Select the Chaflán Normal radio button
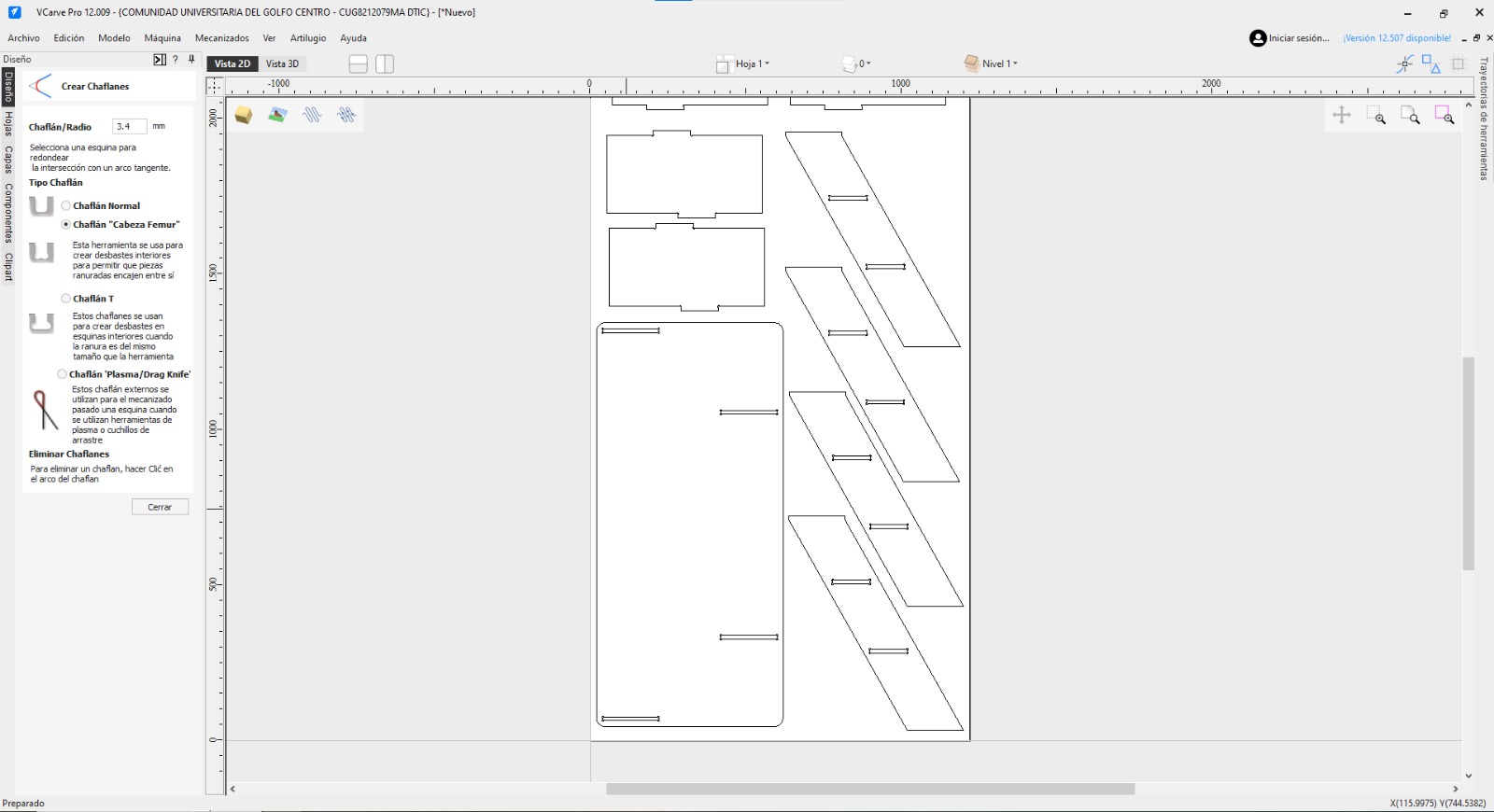The height and width of the screenshot is (812, 1494). coord(66,206)
